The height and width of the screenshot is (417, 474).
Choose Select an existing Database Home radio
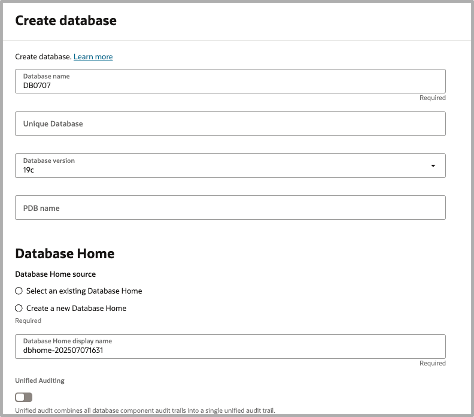(19, 291)
